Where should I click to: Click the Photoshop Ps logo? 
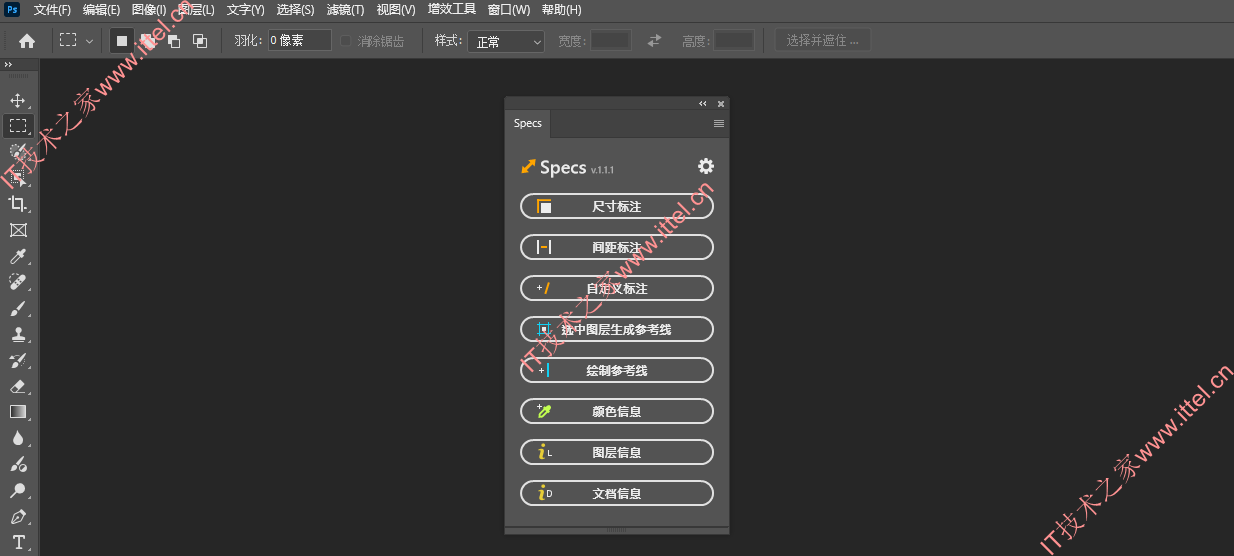[x=13, y=10]
